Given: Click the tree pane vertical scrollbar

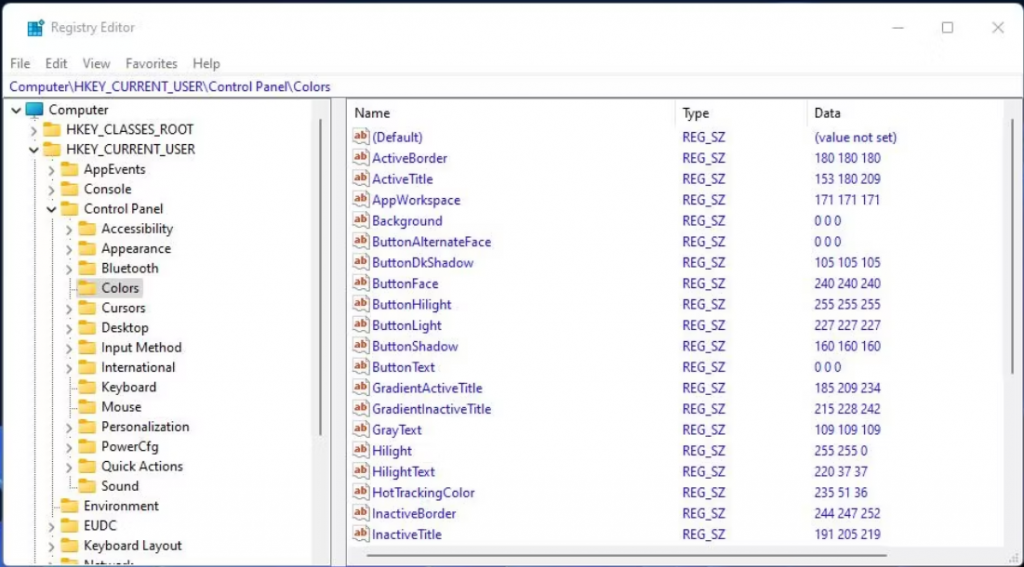Looking at the screenshot, I should (x=320, y=277).
